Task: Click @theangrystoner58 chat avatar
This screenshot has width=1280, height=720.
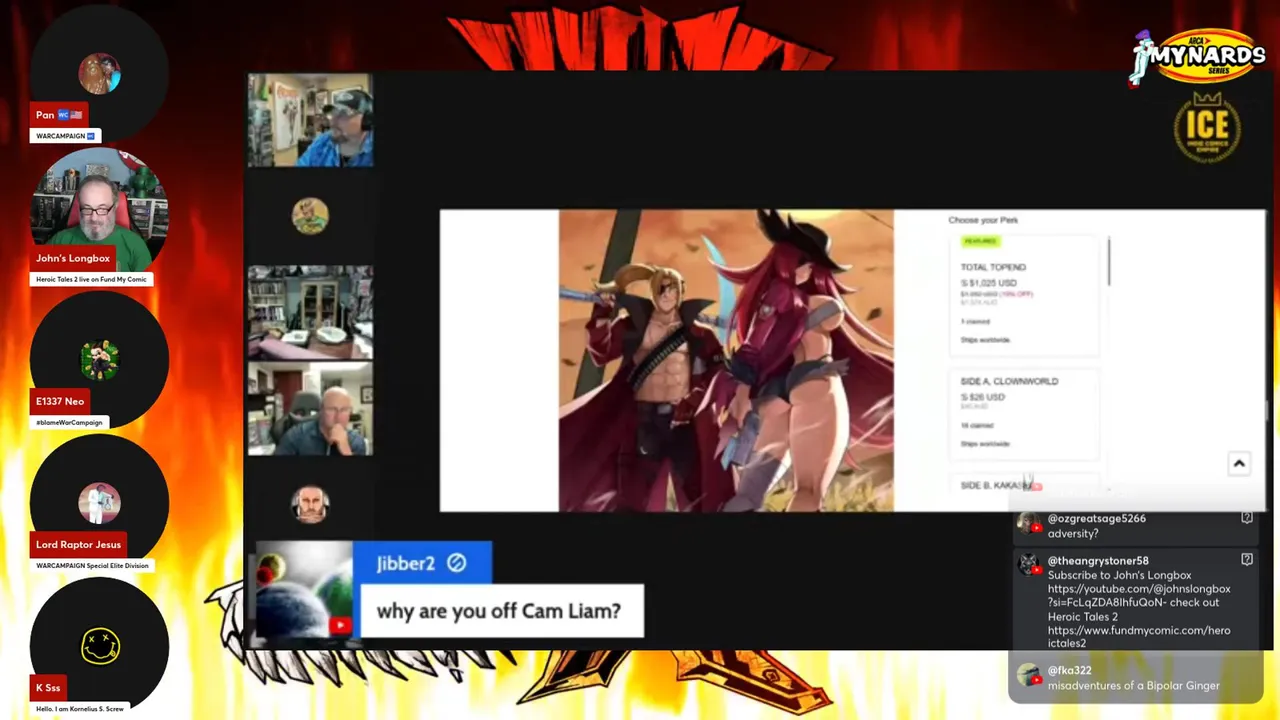Action: (x=1028, y=565)
